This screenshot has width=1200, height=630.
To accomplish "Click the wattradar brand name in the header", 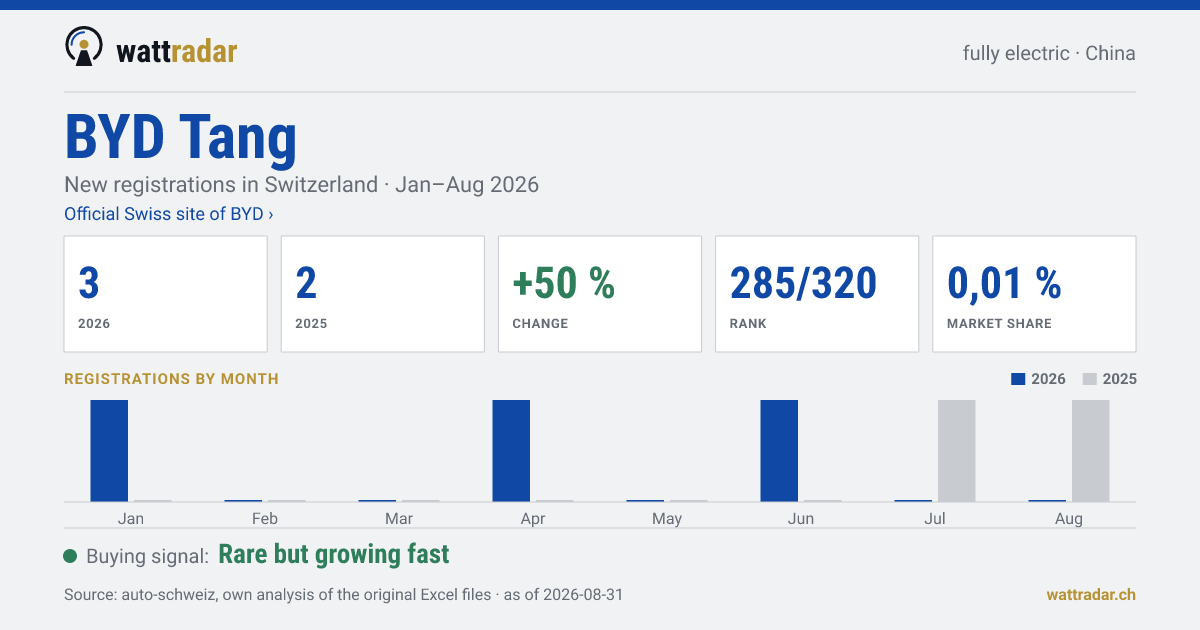I will tap(177, 51).
